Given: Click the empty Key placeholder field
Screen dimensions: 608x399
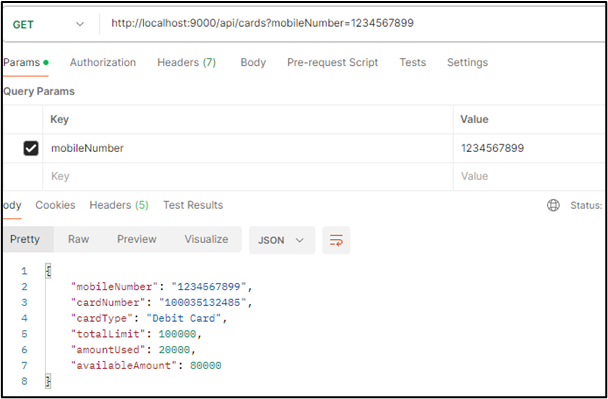Looking at the screenshot, I should click(248, 176).
